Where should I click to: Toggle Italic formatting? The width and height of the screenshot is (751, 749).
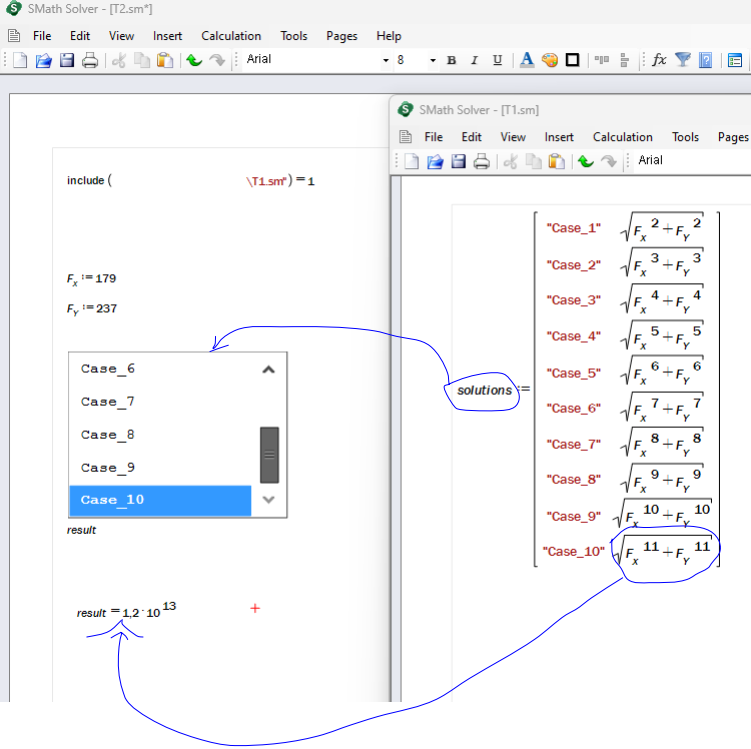[x=474, y=60]
